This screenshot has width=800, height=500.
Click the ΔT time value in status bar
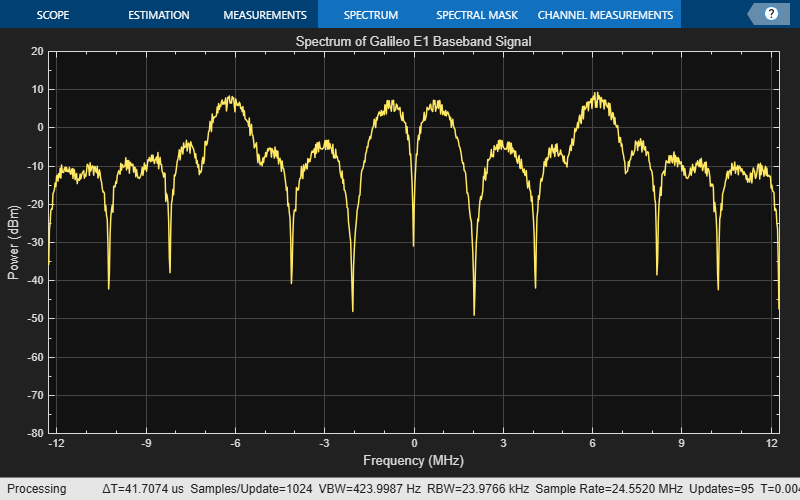143,489
